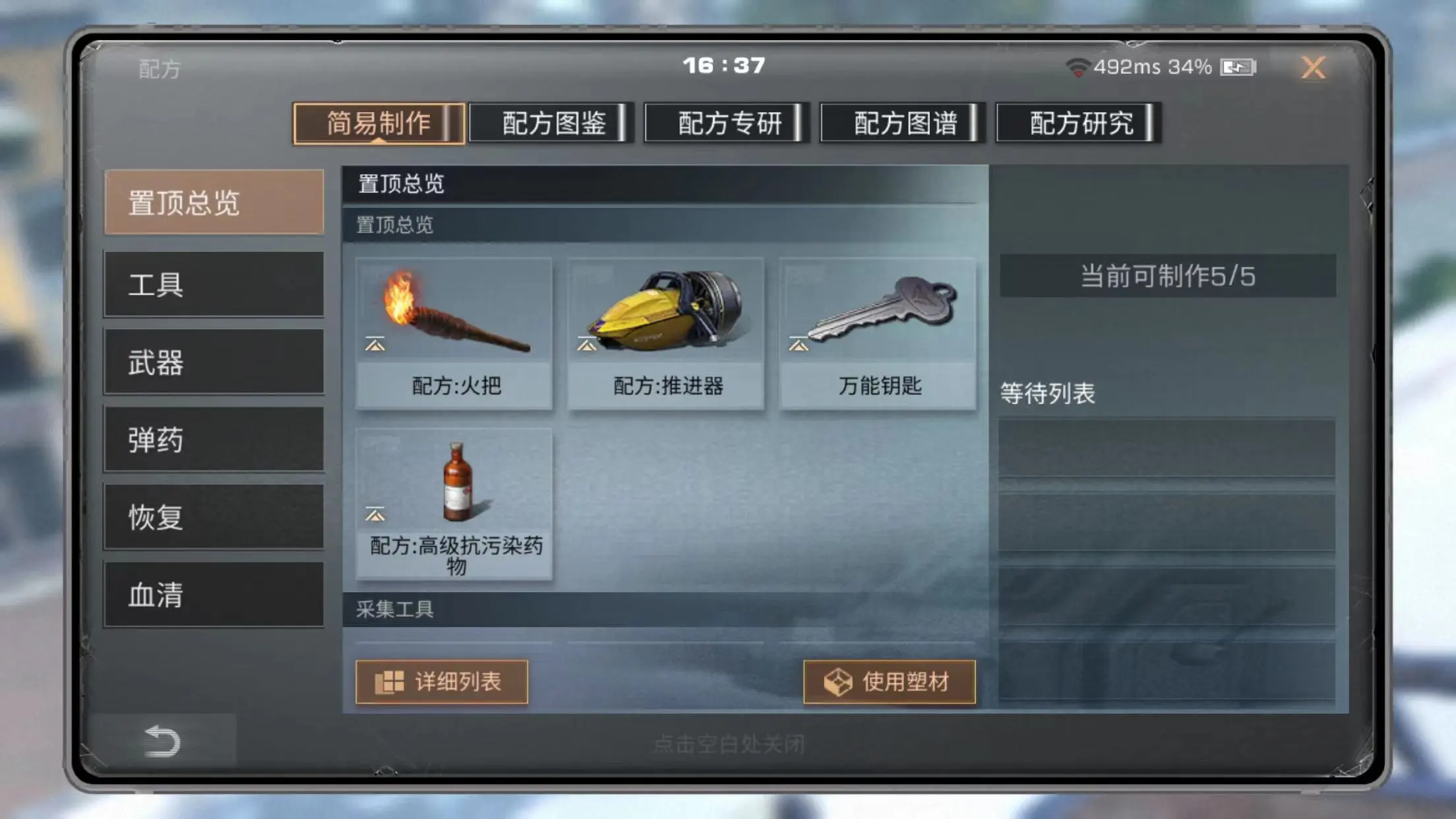1456x819 pixels.
Task: Switch to the 配方图鉴 tab
Action: click(x=551, y=123)
